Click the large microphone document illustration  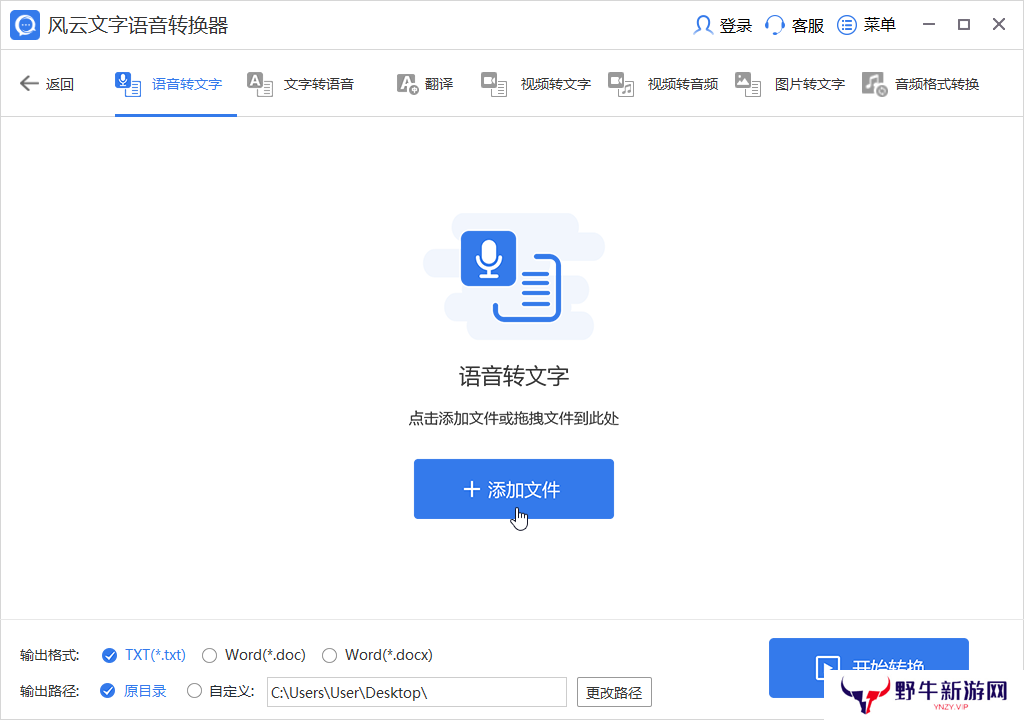point(514,276)
